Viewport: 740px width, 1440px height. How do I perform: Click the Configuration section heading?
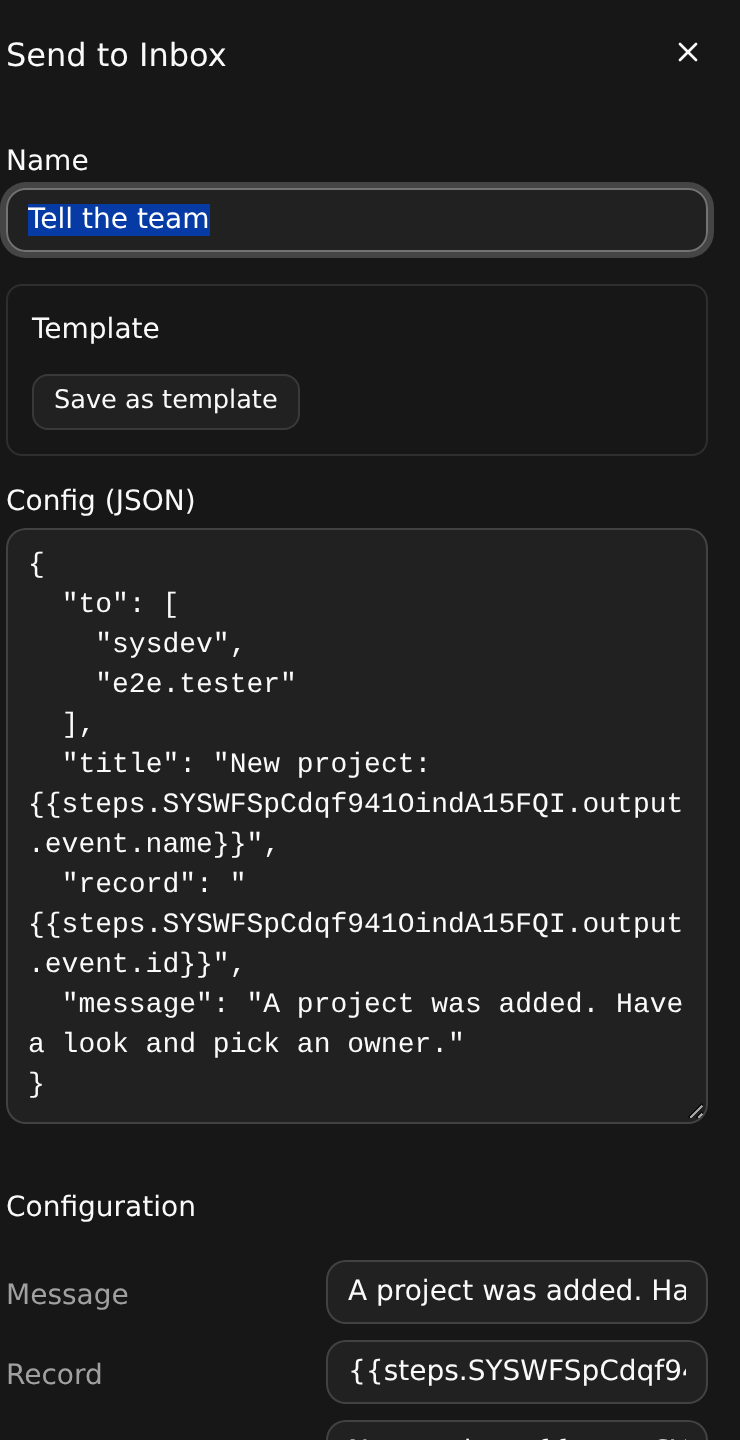(x=101, y=1207)
